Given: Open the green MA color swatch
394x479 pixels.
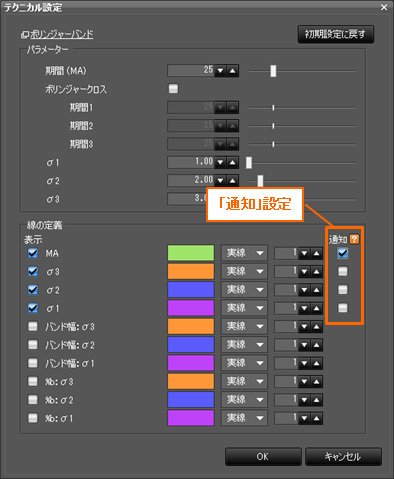Looking at the screenshot, I should pyautogui.click(x=191, y=253).
